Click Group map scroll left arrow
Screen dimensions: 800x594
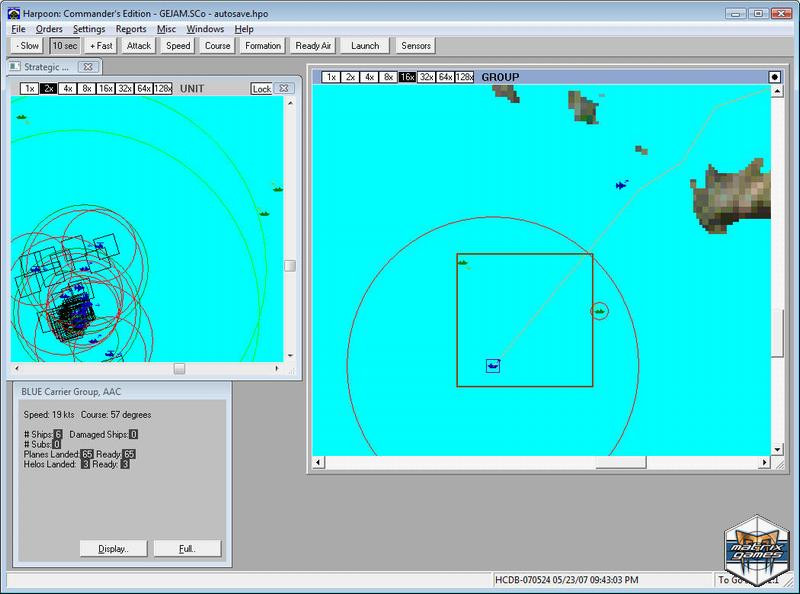[318, 462]
